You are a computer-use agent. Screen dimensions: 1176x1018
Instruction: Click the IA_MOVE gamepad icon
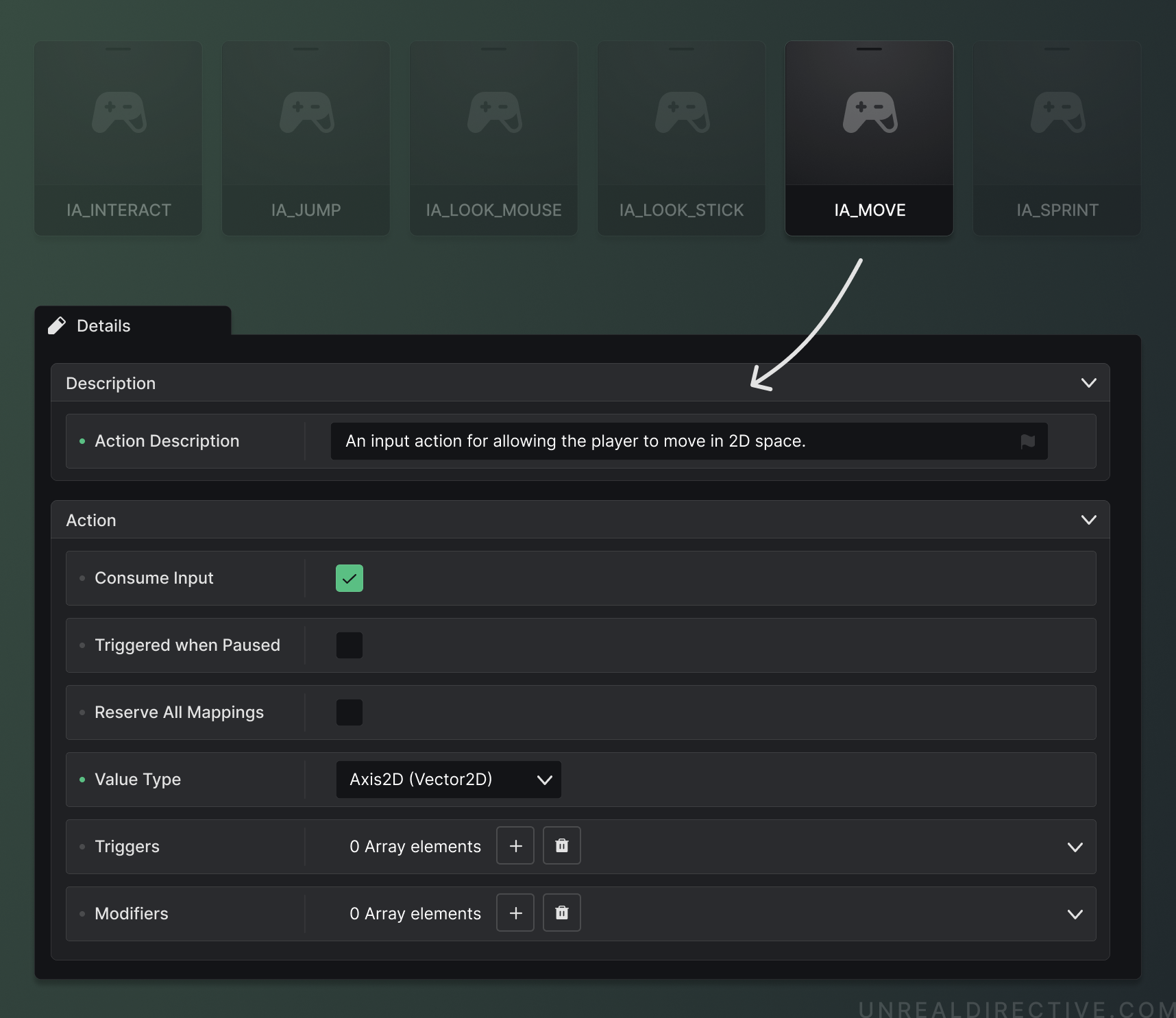(869, 113)
